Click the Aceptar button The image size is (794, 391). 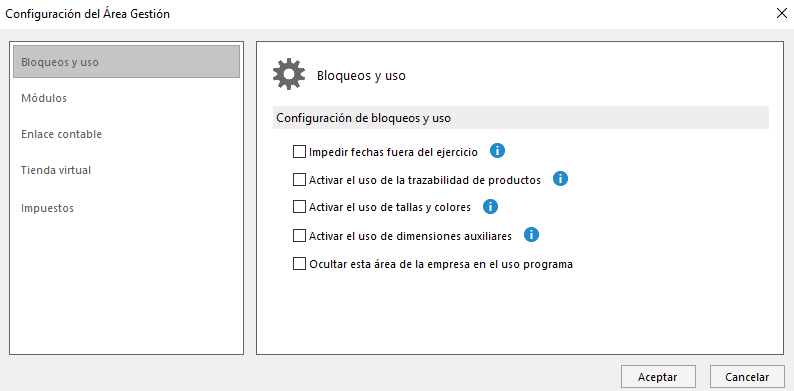click(658, 377)
